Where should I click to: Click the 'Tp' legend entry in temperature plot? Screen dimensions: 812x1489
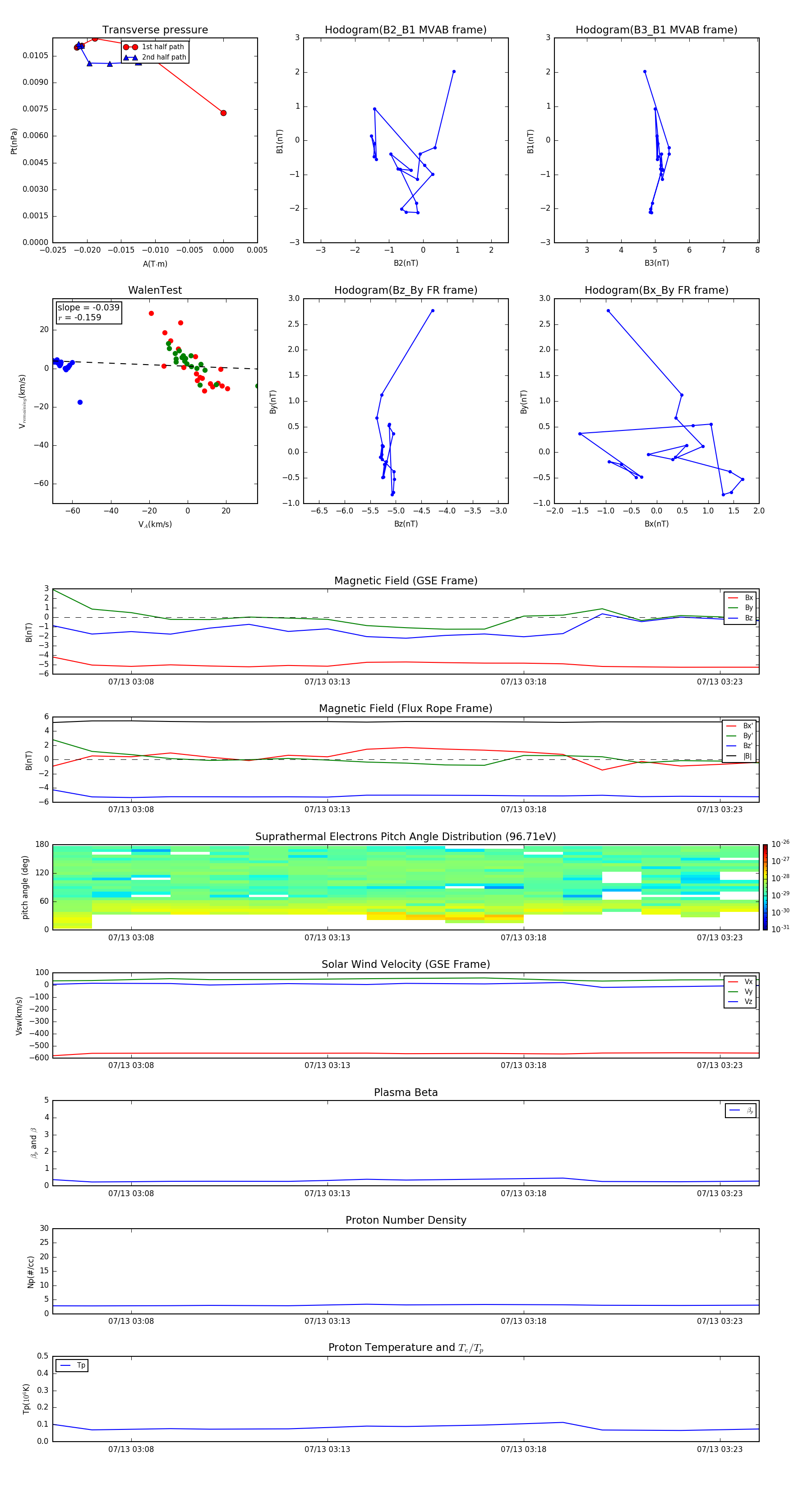pos(72,1366)
